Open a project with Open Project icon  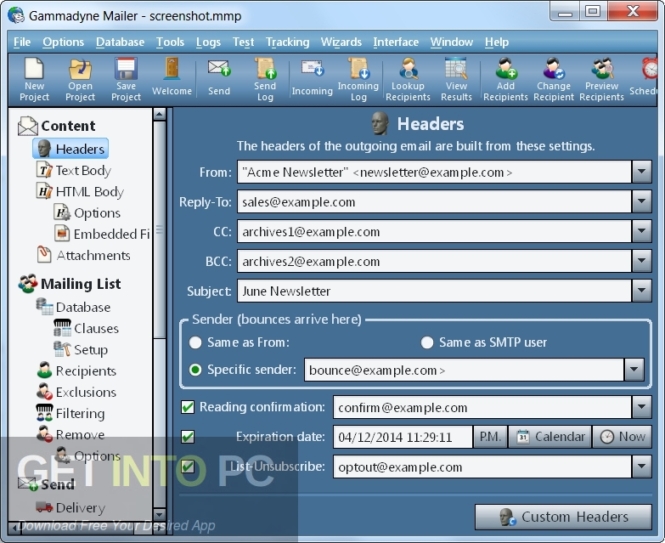click(80, 80)
